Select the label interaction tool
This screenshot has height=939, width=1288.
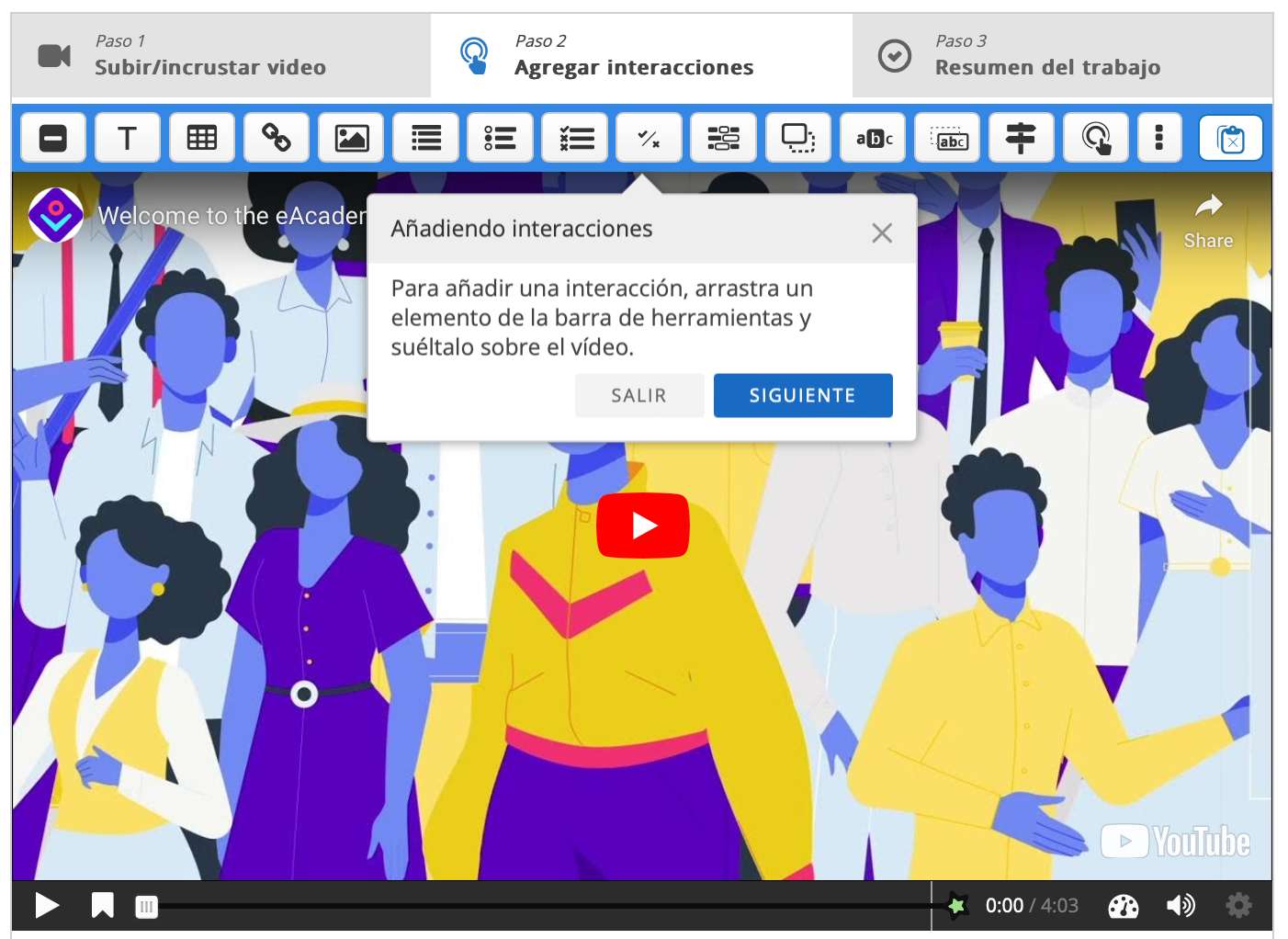(53, 138)
